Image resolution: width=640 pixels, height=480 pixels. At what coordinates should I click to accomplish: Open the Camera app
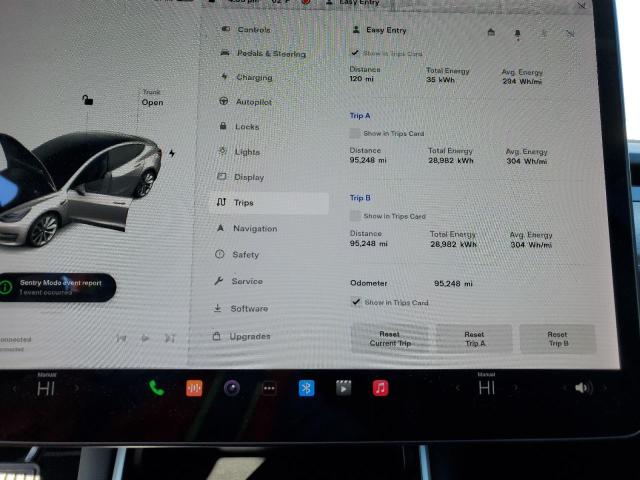(232, 388)
